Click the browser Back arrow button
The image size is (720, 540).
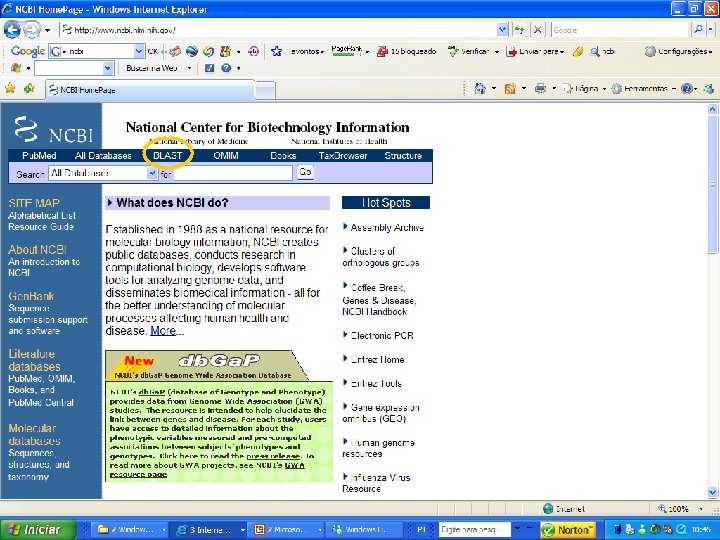(x=12, y=30)
